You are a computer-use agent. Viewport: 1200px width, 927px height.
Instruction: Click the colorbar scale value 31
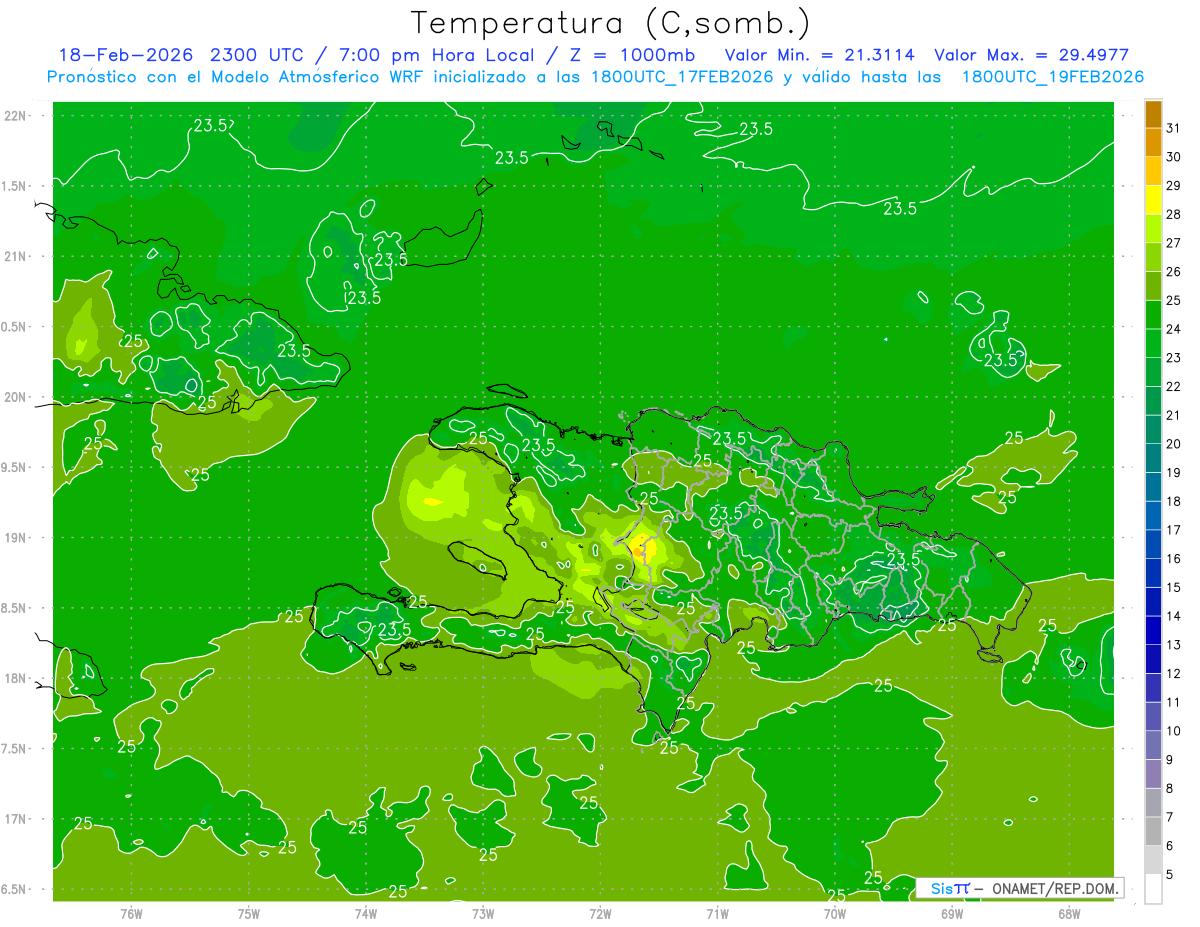coord(1174,128)
